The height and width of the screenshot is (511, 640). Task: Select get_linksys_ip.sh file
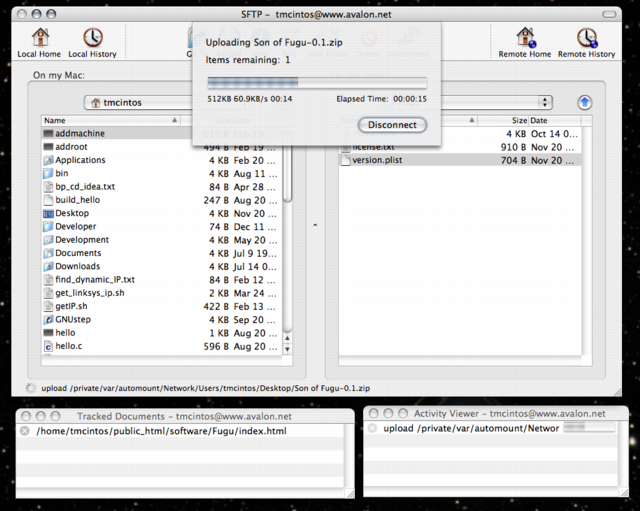(162, 293)
